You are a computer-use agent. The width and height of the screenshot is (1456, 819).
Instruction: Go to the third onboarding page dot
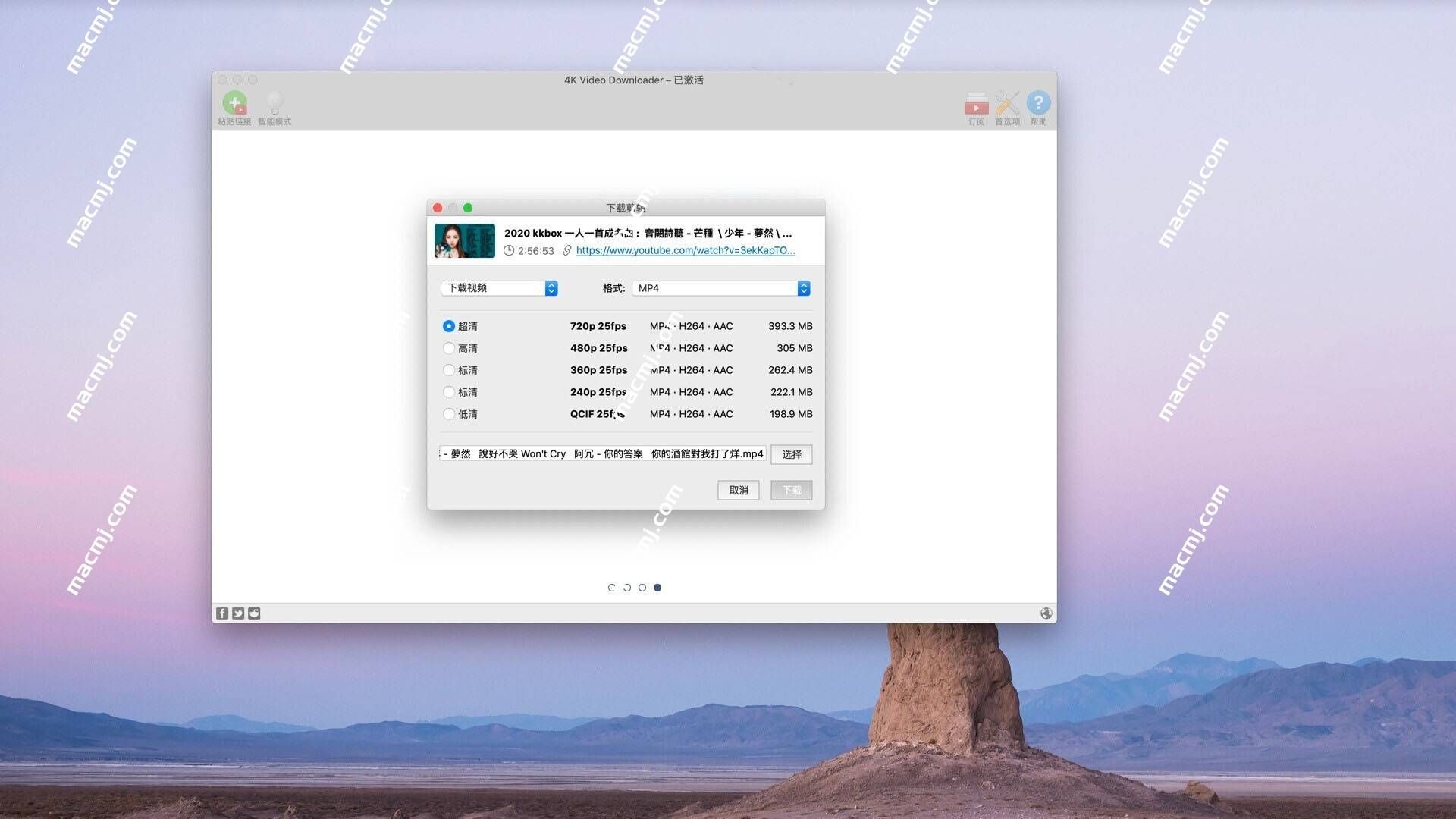pyautogui.click(x=642, y=588)
